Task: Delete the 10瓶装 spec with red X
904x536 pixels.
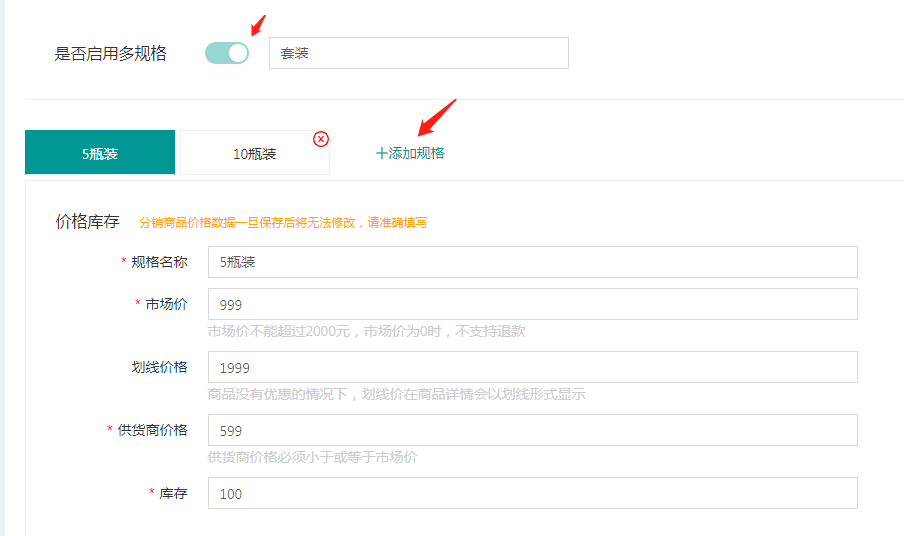Action: (321, 139)
